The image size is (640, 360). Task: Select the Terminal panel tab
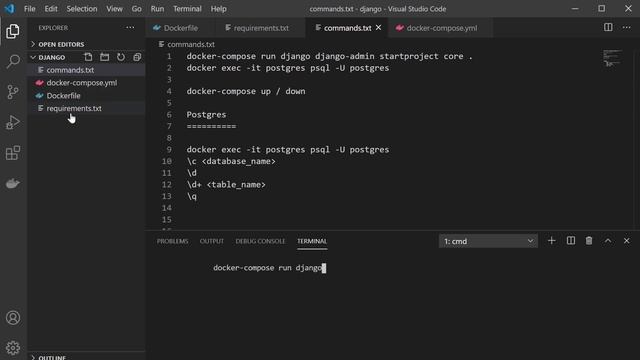coord(312,241)
